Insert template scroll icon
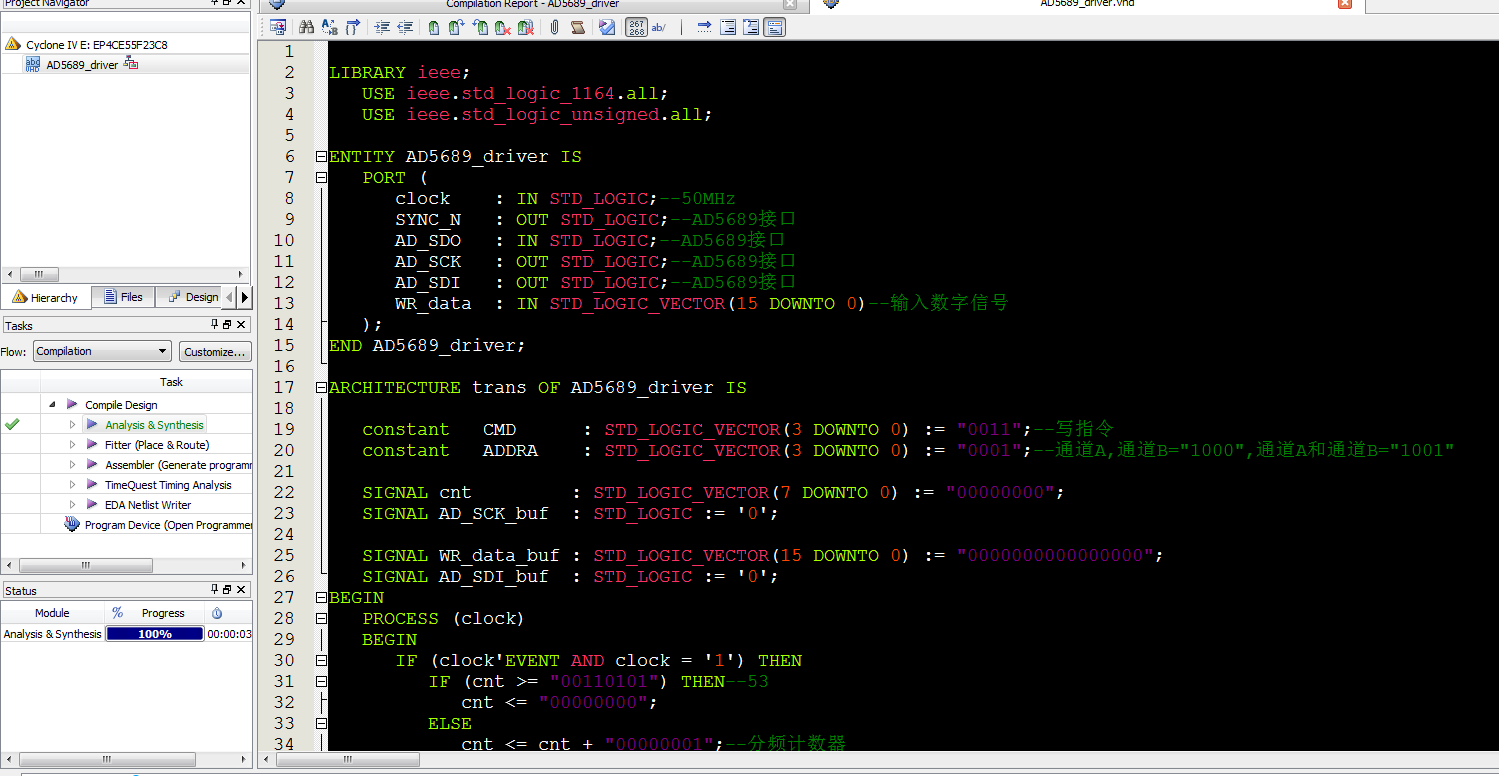The image size is (1499, 776). (577, 27)
